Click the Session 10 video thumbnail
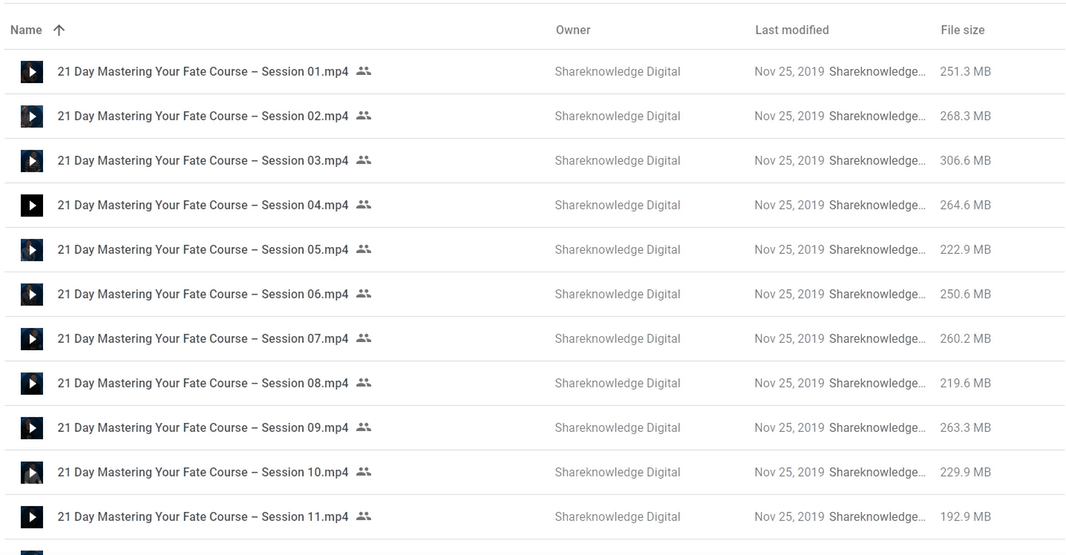The height and width of the screenshot is (555, 1066). pyautogui.click(x=32, y=472)
